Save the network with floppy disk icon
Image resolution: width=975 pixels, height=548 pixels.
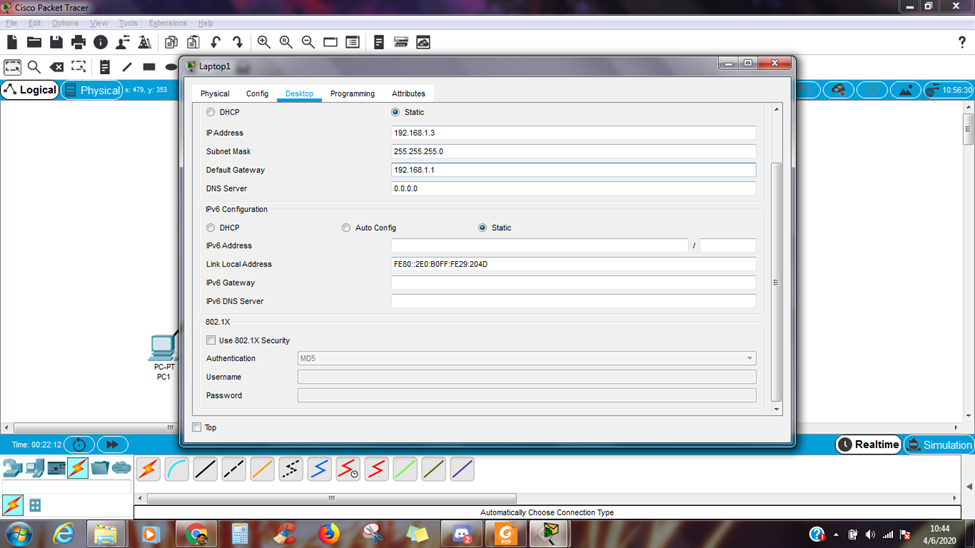[56, 42]
